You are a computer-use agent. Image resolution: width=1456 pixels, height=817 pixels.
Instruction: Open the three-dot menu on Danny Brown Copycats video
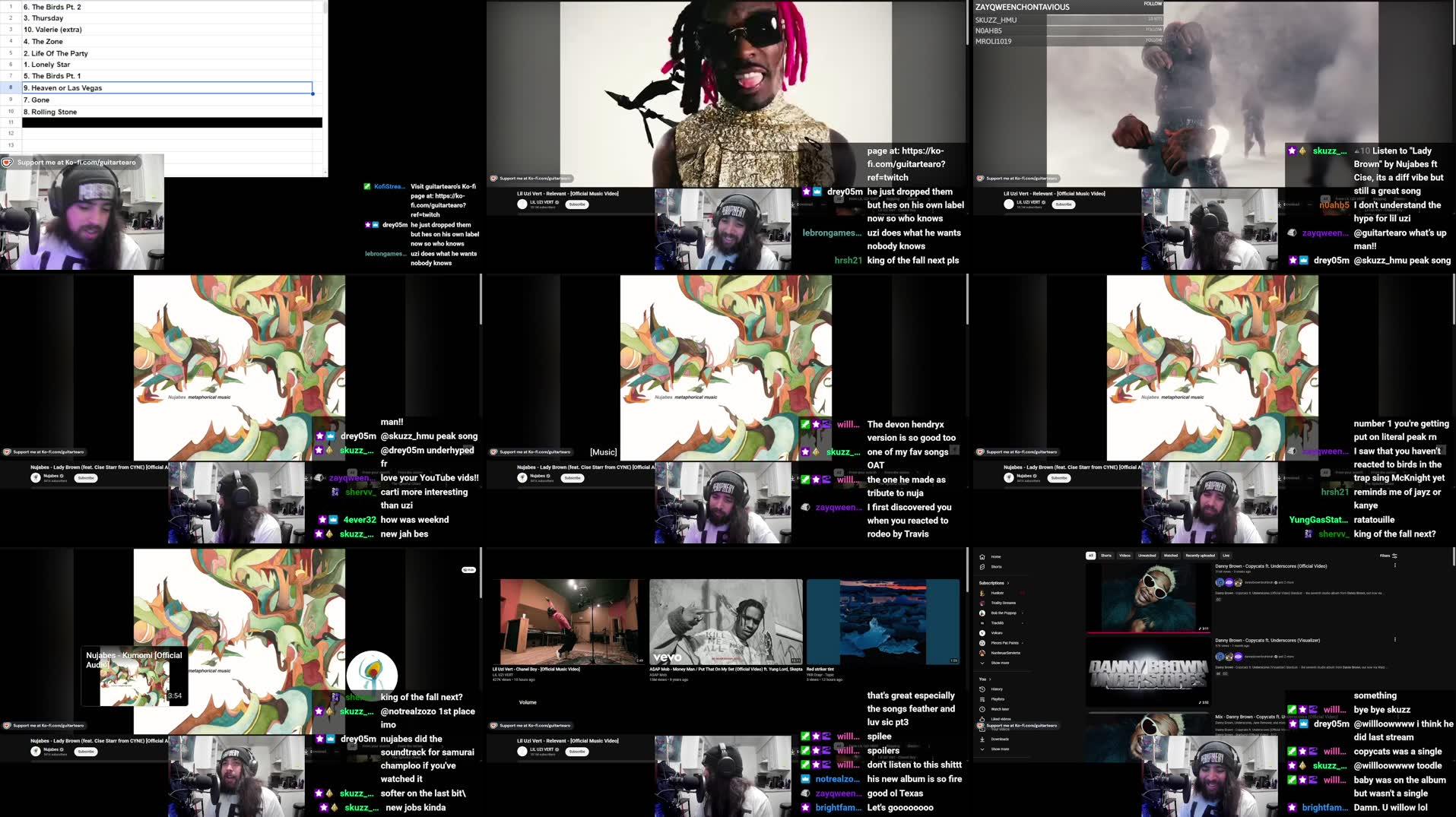coord(1395,565)
